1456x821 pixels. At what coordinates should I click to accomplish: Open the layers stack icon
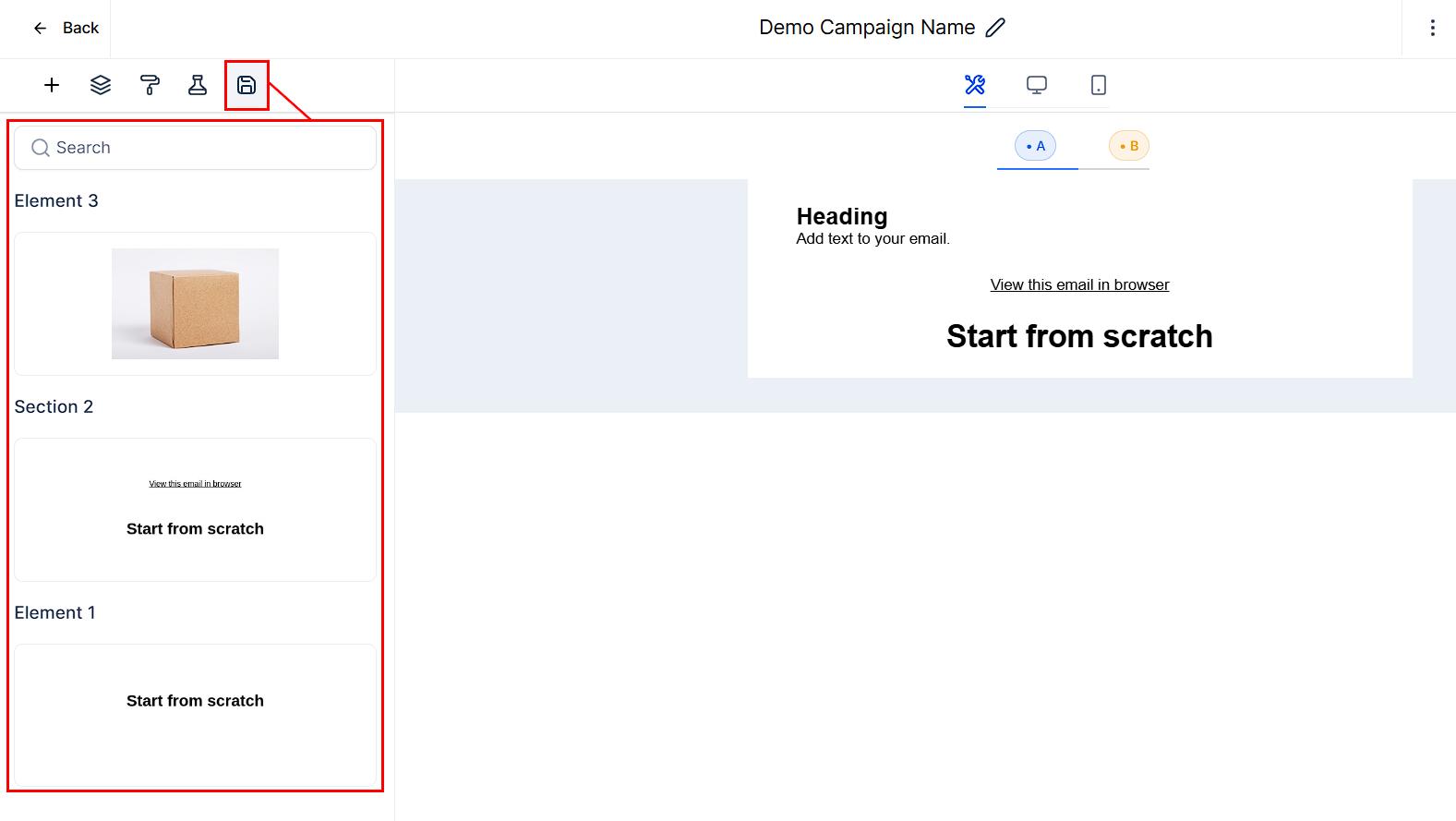(101, 85)
